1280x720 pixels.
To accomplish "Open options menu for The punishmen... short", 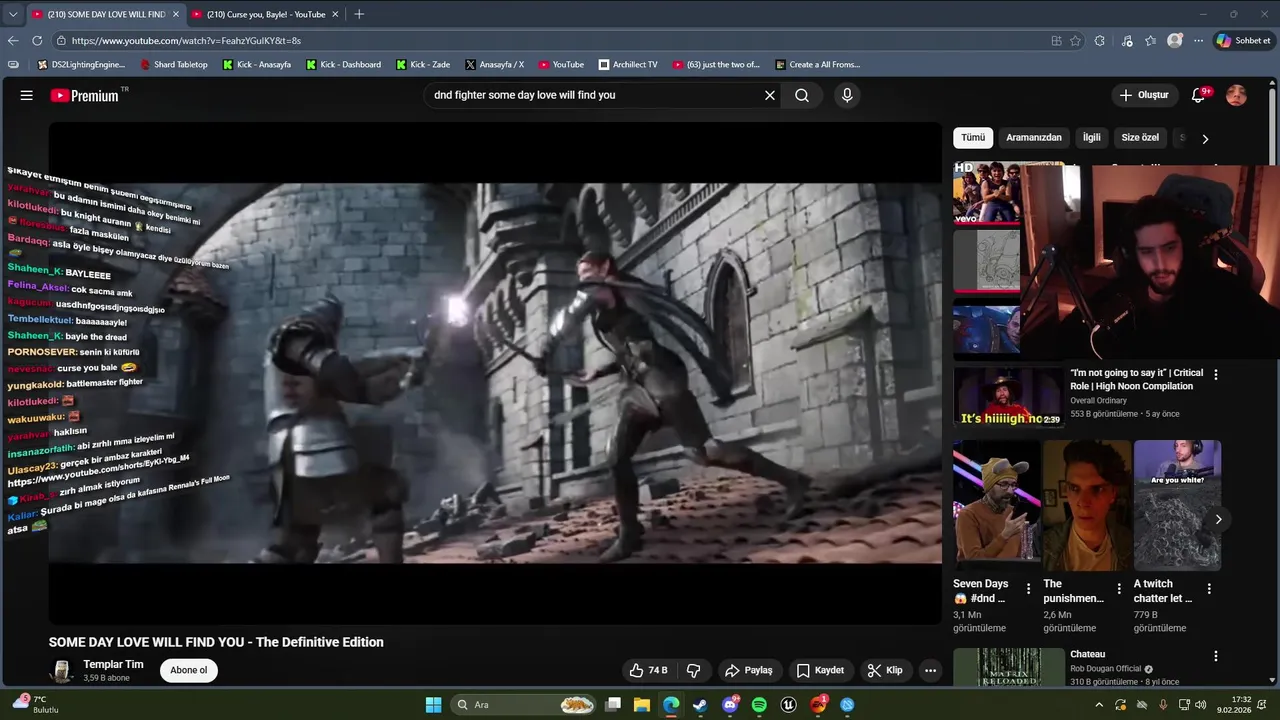I will pos(1119,589).
